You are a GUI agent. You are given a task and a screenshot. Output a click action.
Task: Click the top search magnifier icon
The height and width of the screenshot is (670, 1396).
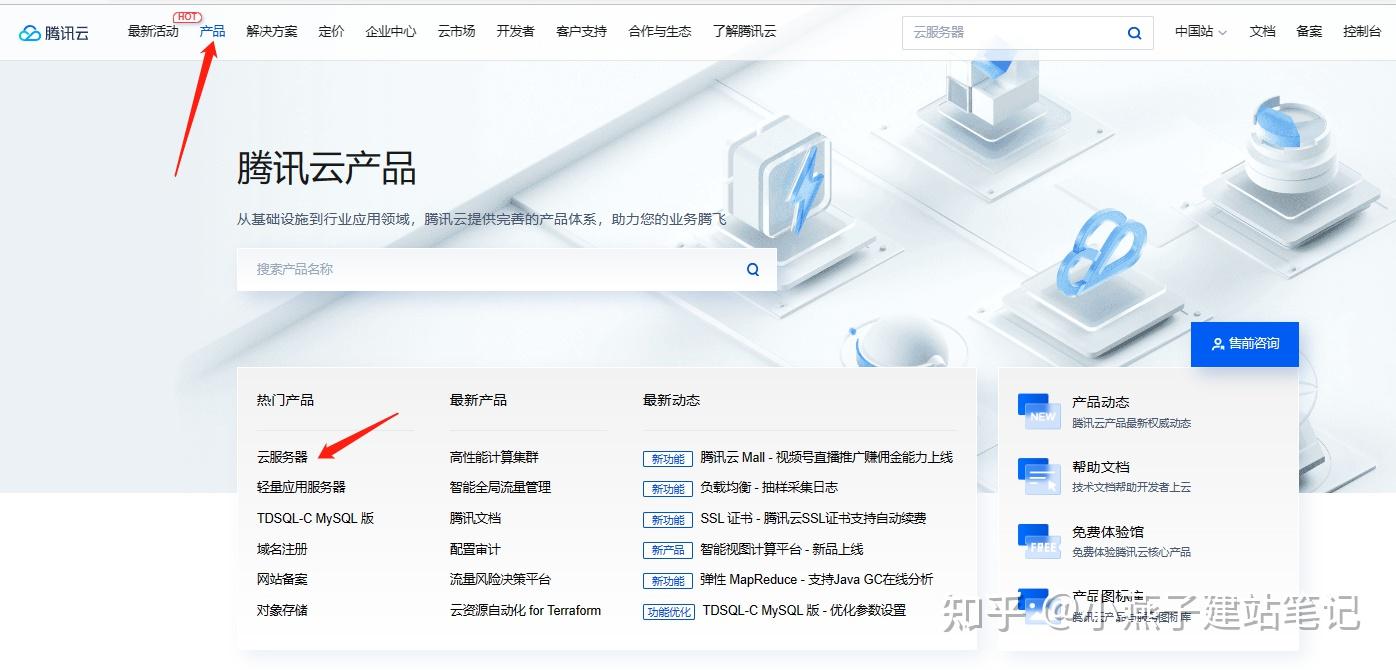pos(1134,32)
